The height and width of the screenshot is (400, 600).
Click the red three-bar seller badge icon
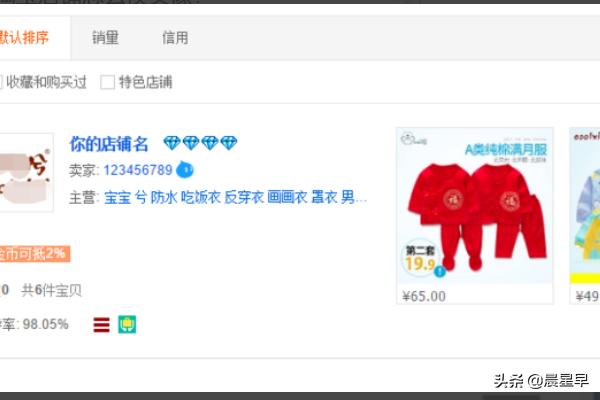coord(101,325)
